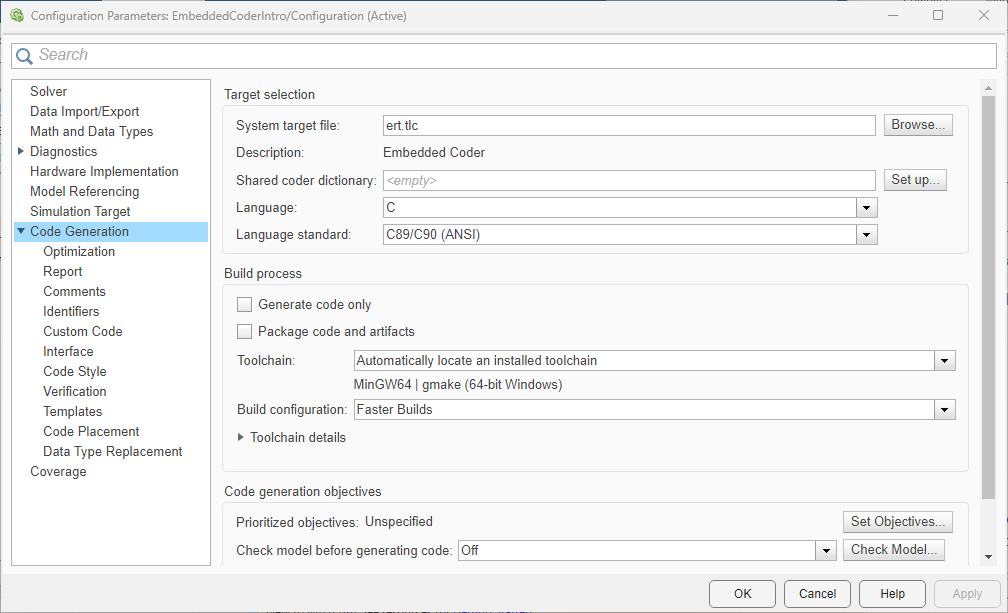
Task: Click the Simulink icon in title bar
Action: coord(16,16)
